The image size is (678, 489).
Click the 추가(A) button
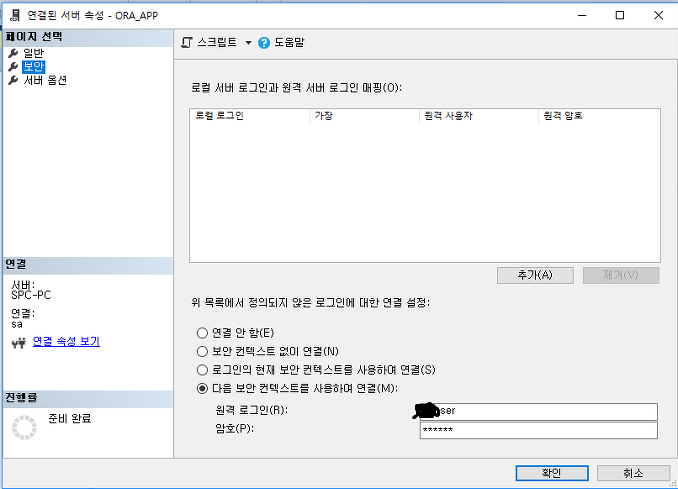535,275
